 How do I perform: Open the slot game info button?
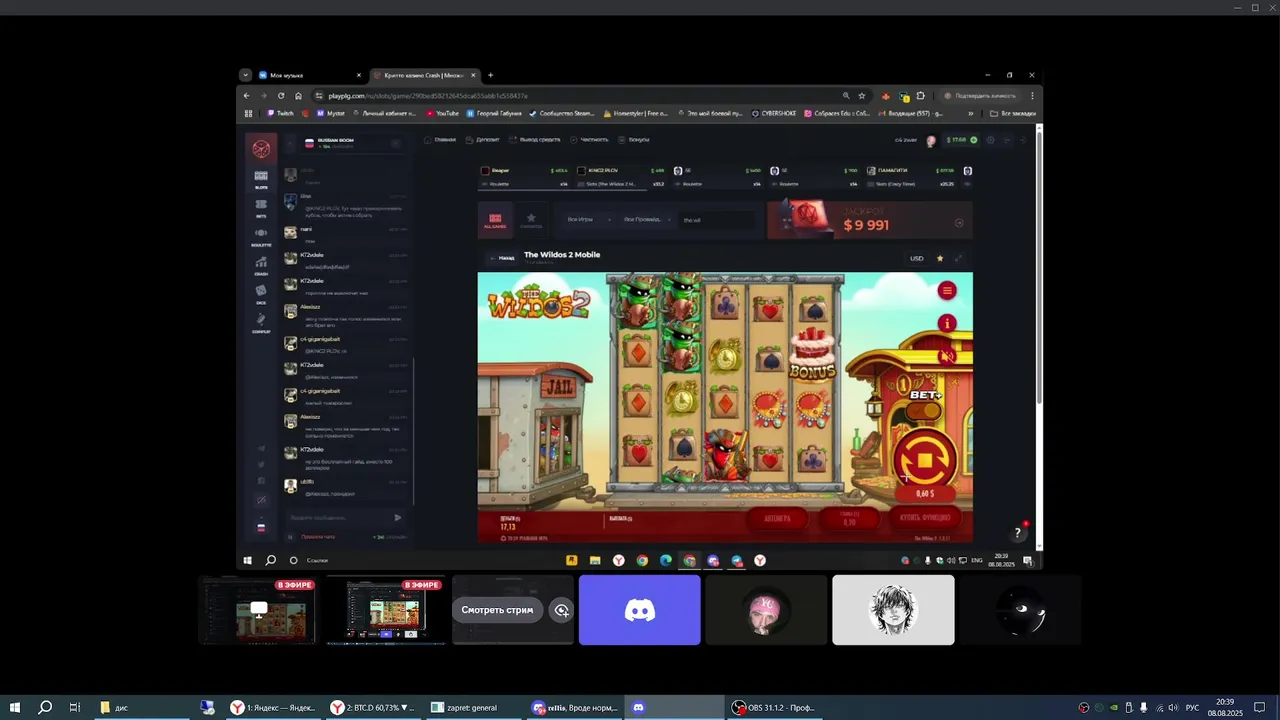pyautogui.click(x=947, y=323)
